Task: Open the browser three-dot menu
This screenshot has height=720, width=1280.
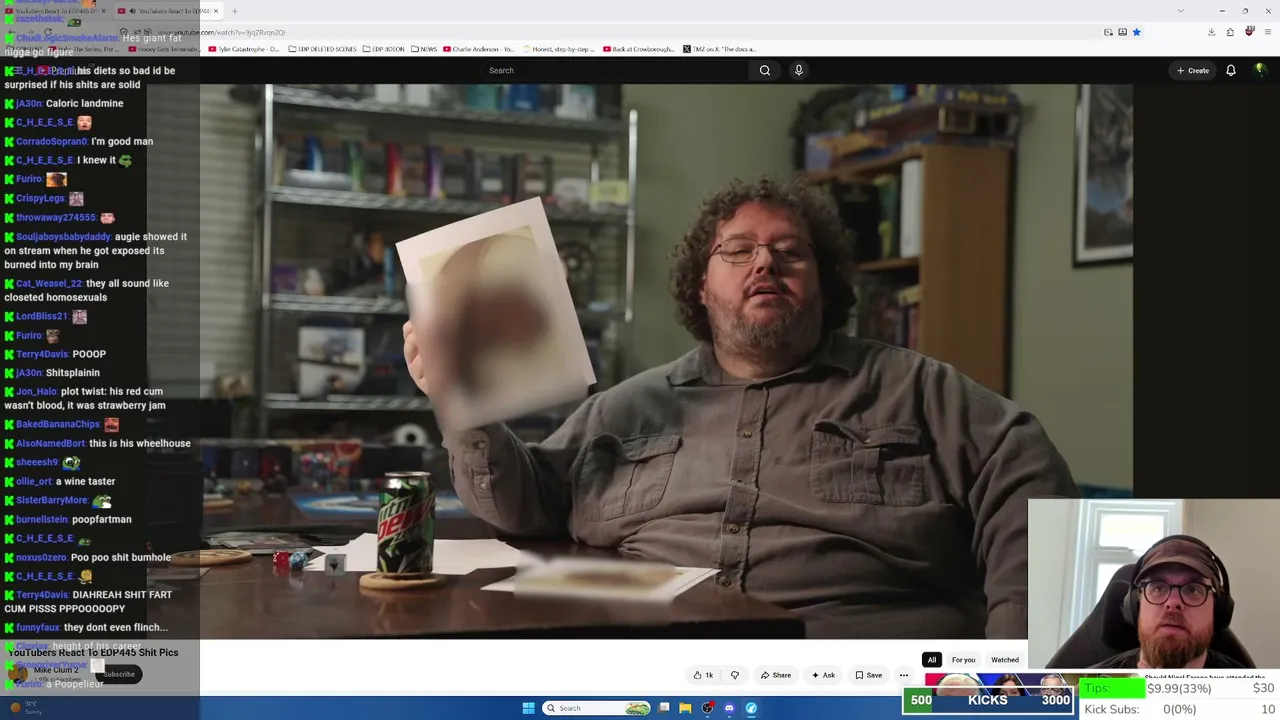Action: 1267,32
